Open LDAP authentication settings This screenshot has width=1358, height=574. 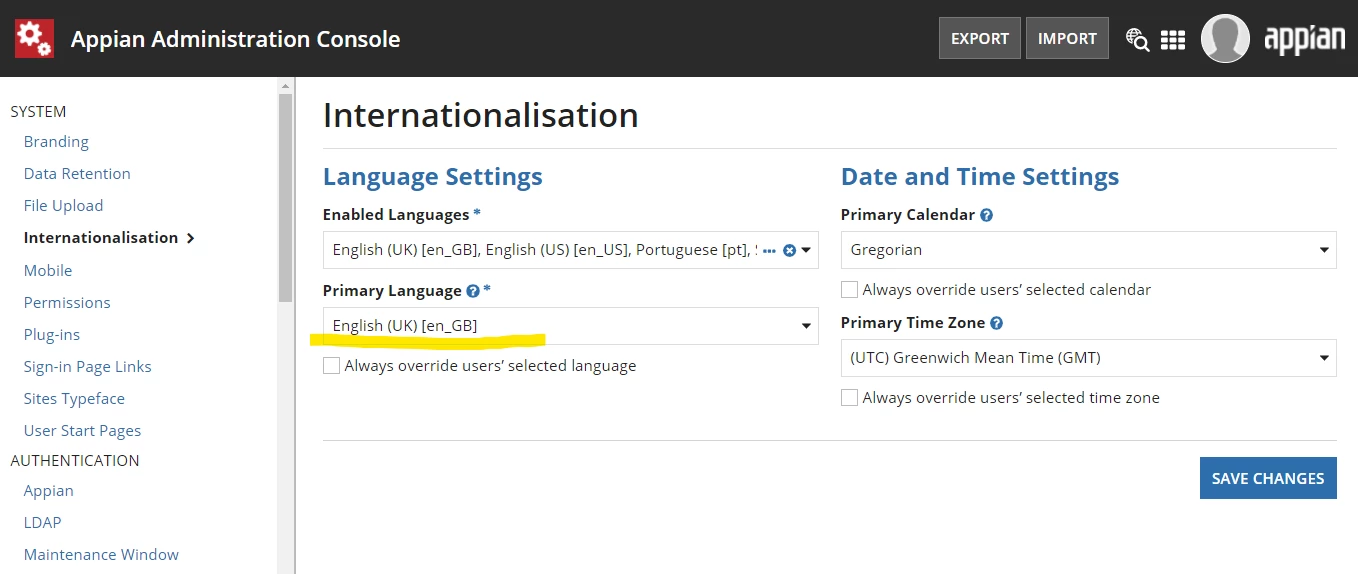(43, 523)
